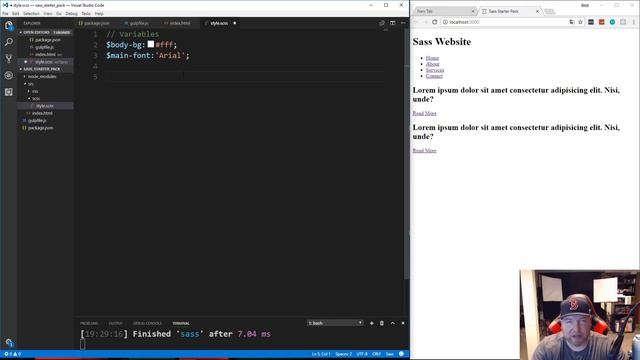Kill the terminal with trash icon
This screenshot has height=360, width=640.
382,323
